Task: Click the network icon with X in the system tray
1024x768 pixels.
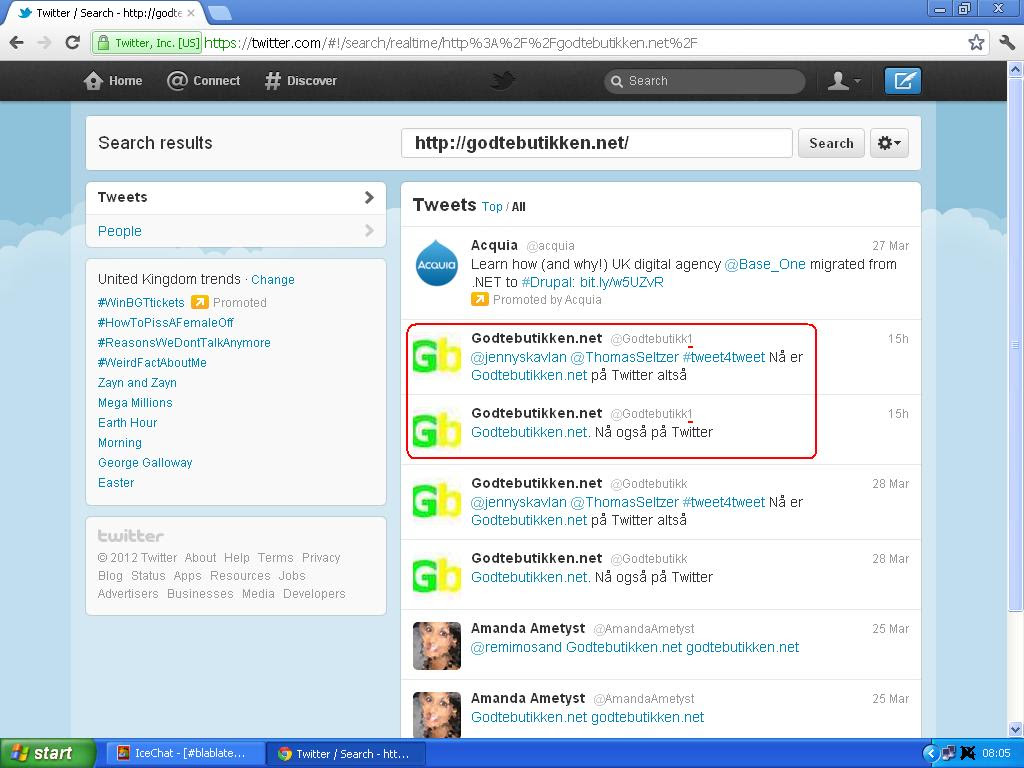Action: click(x=968, y=754)
